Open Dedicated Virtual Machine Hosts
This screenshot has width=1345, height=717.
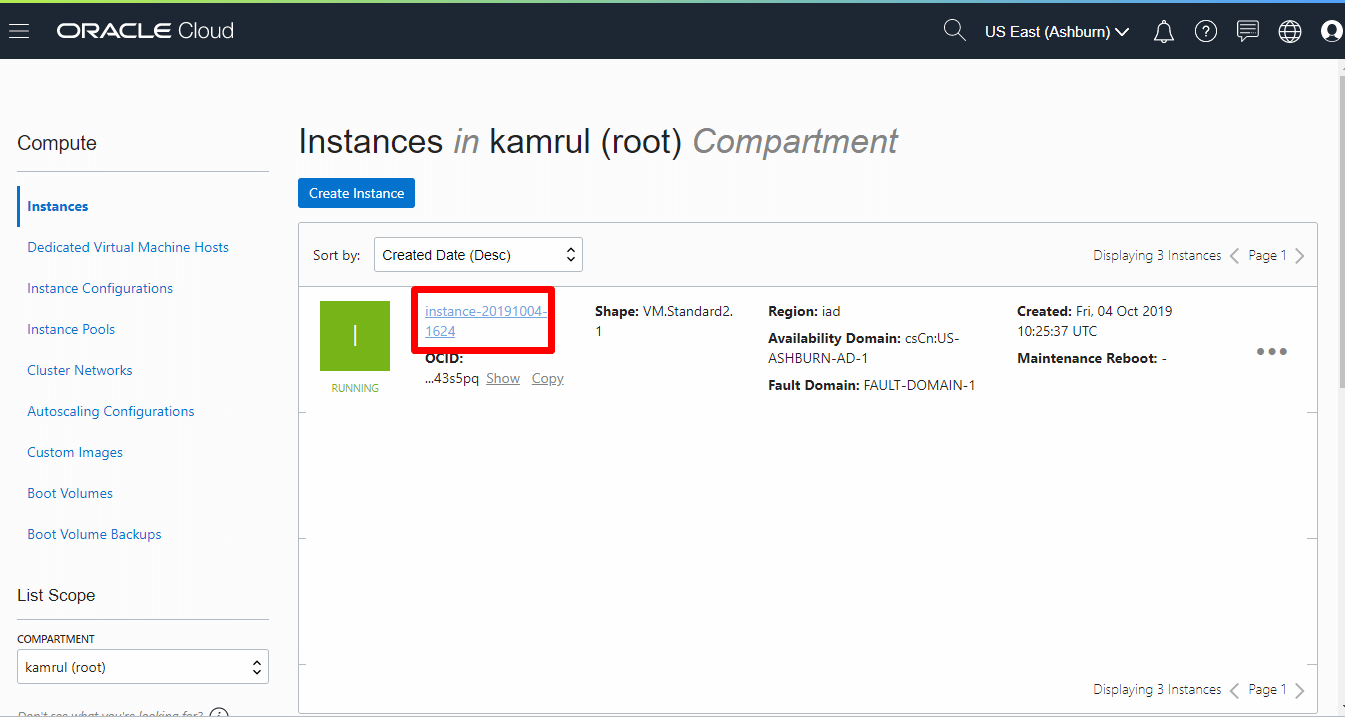[128, 247]
